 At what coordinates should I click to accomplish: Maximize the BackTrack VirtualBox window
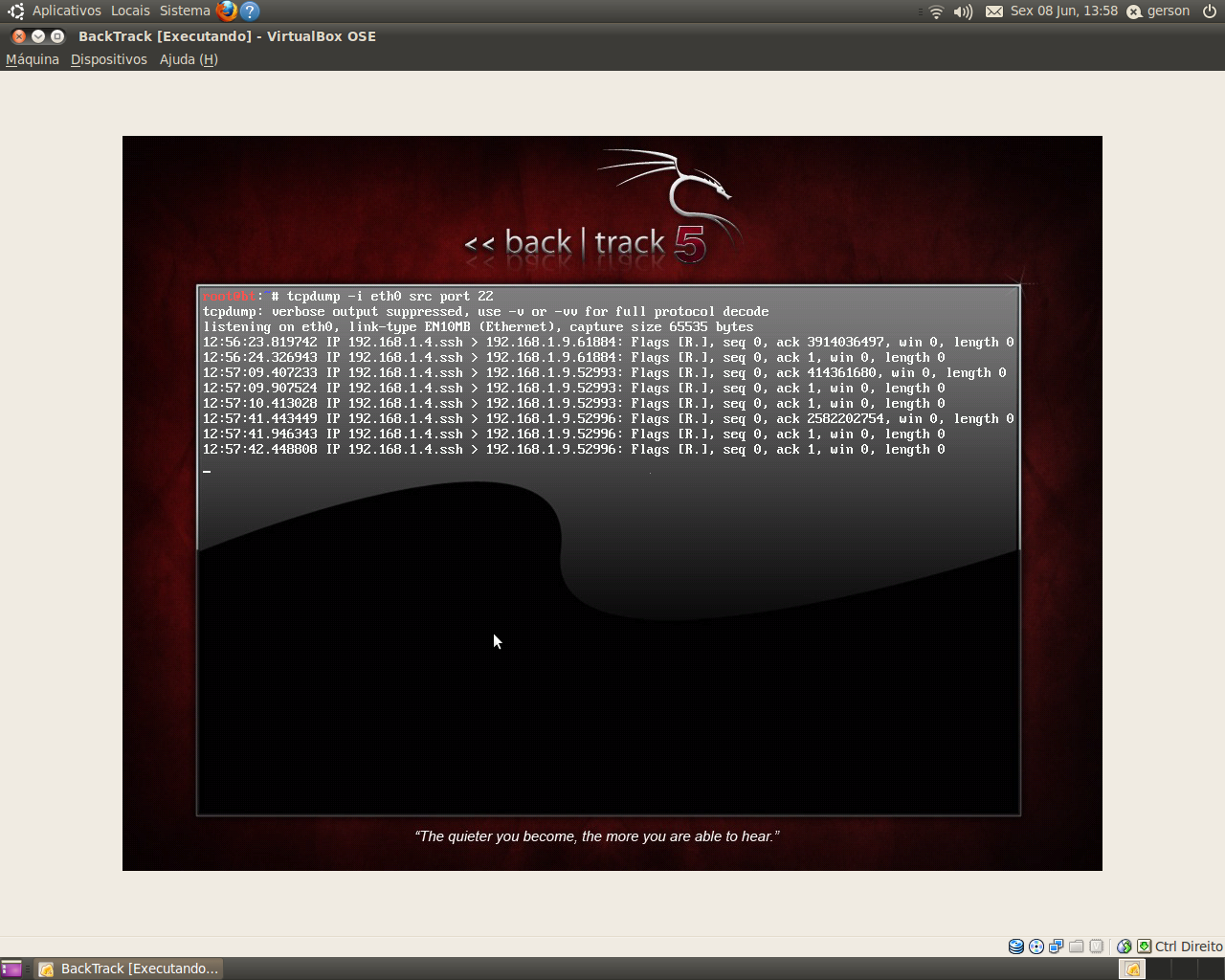point(57,36)
